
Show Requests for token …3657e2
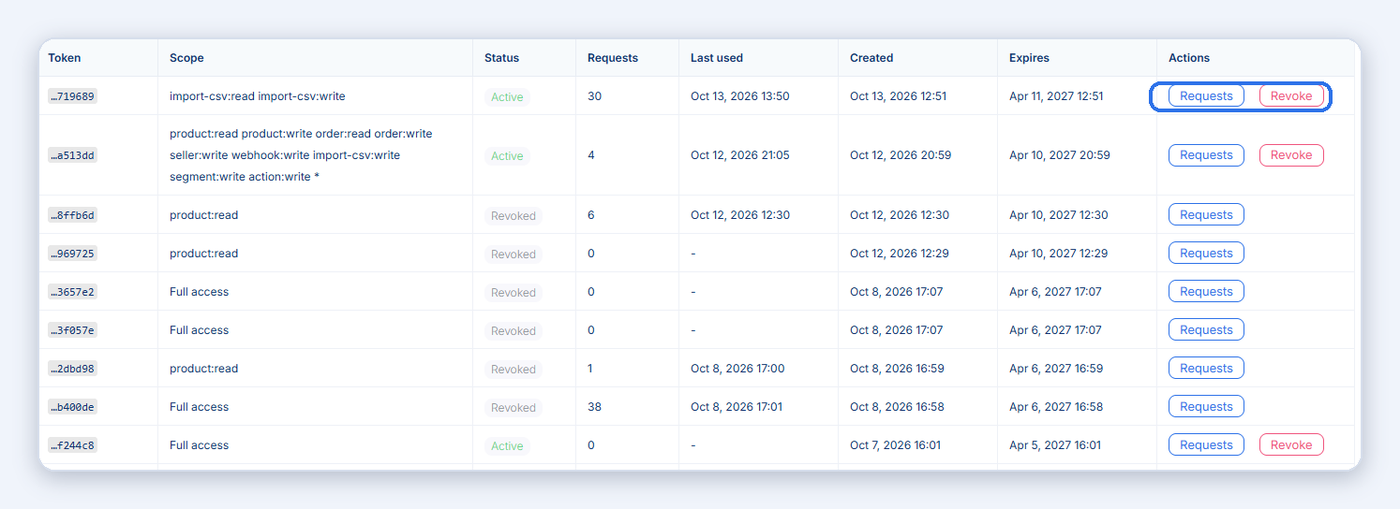coord(1206,292)
